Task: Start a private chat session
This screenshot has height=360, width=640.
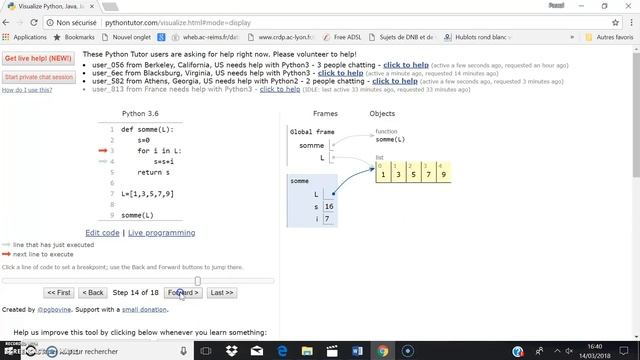Action: (x=39, y=77)
